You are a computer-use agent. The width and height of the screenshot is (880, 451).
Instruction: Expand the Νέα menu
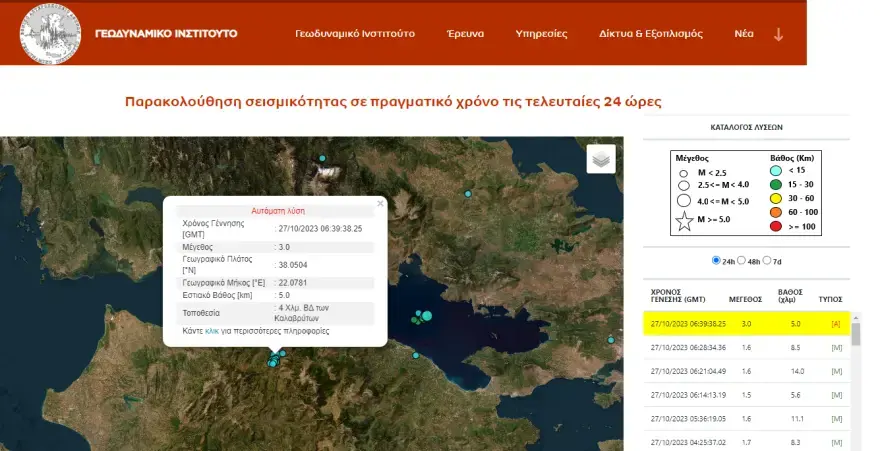click(743, 33)
